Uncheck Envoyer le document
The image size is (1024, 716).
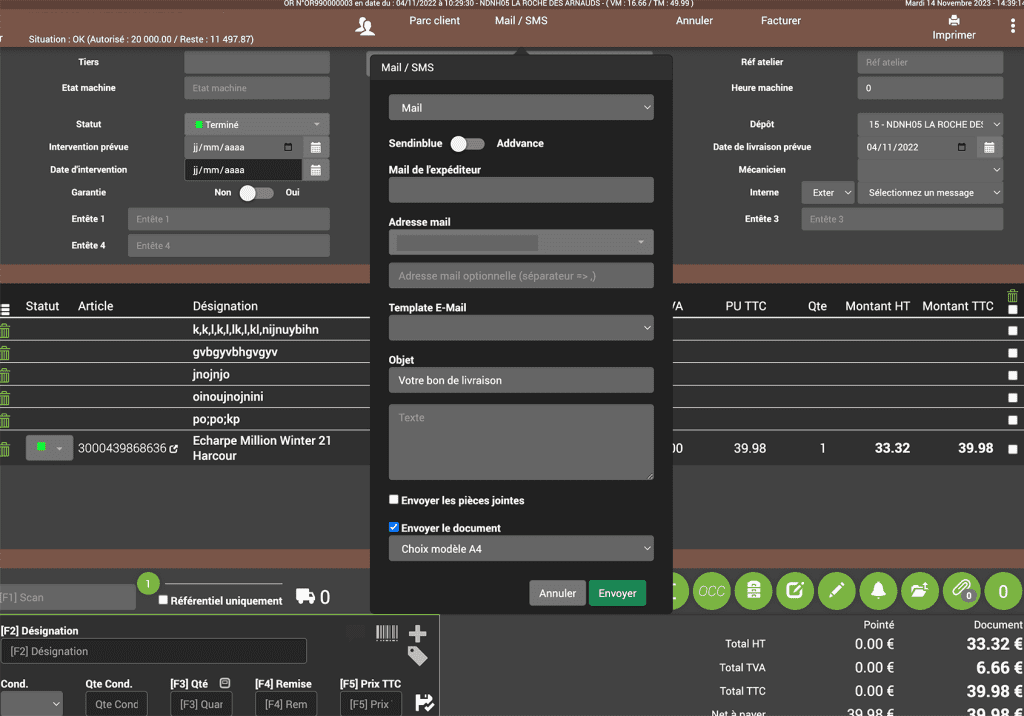click(x=394, y=527)
